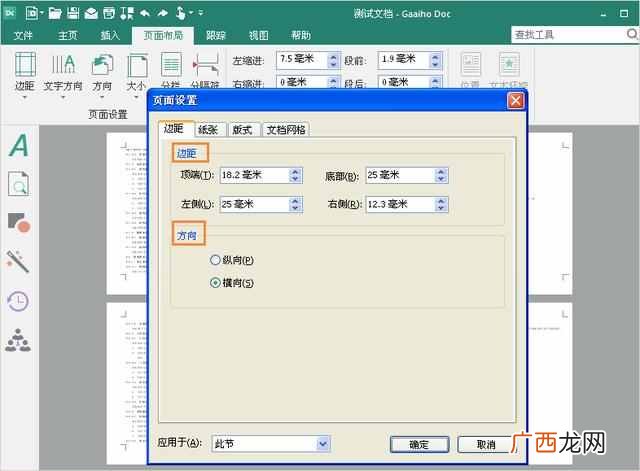The height and width of the screenshot is (471, 640).
Task: Switch to the 插入 ribbon tab
Action: tap(110, 36)
